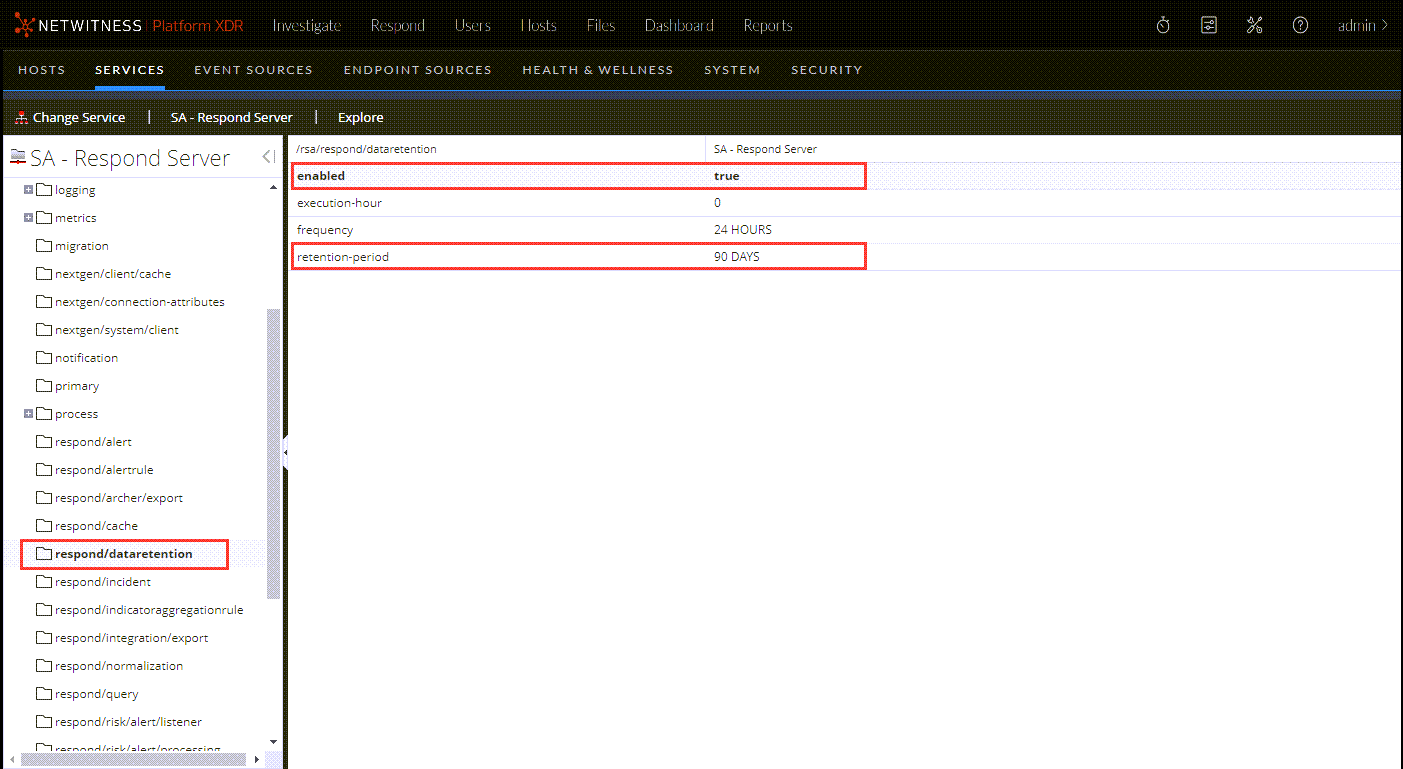This screenshot has height=769, width=1403.
Task: Select the nextgen/connection-attributes node
Action: pyautogui.click(x=140, y=302)
